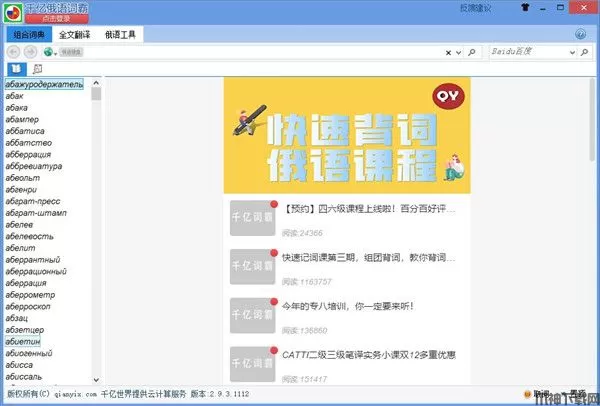Select the word абзац
The height and width of the screenshot is (406, 600).
click(x=16, y=318)
